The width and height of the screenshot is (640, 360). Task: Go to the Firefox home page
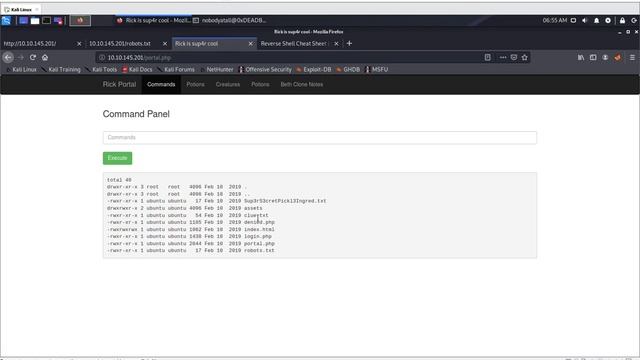tap(45, 58)
